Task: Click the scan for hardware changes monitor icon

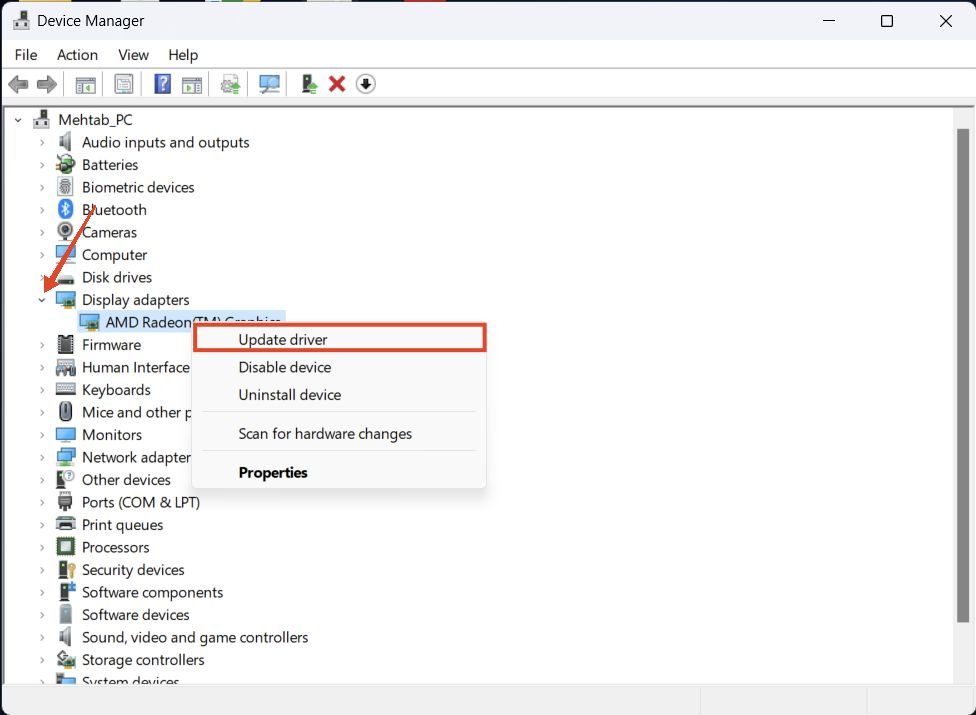Action: click(x=269, y=85)
